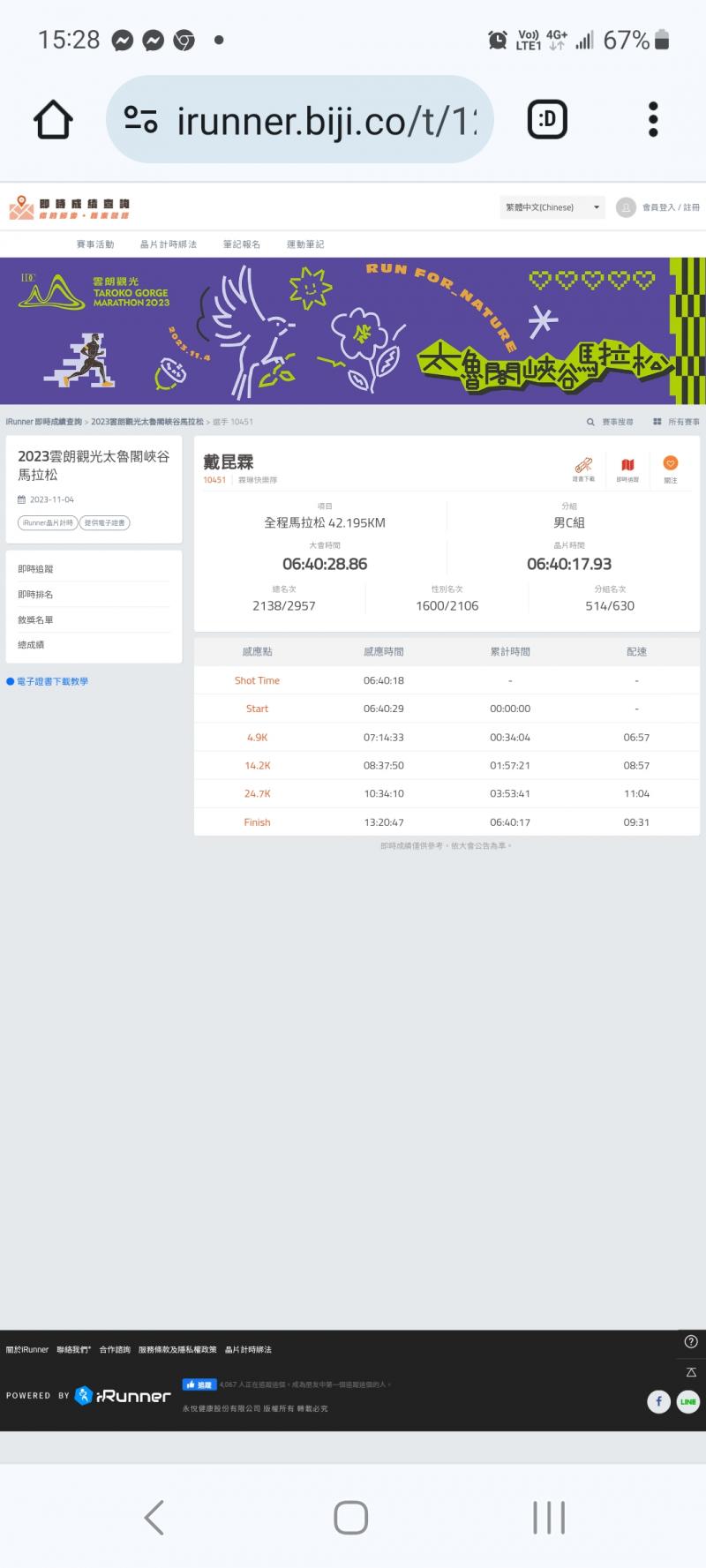Click overall rank 2138/2957
This screenshot has width=706, height=1568.
click(x=283, y=605)
